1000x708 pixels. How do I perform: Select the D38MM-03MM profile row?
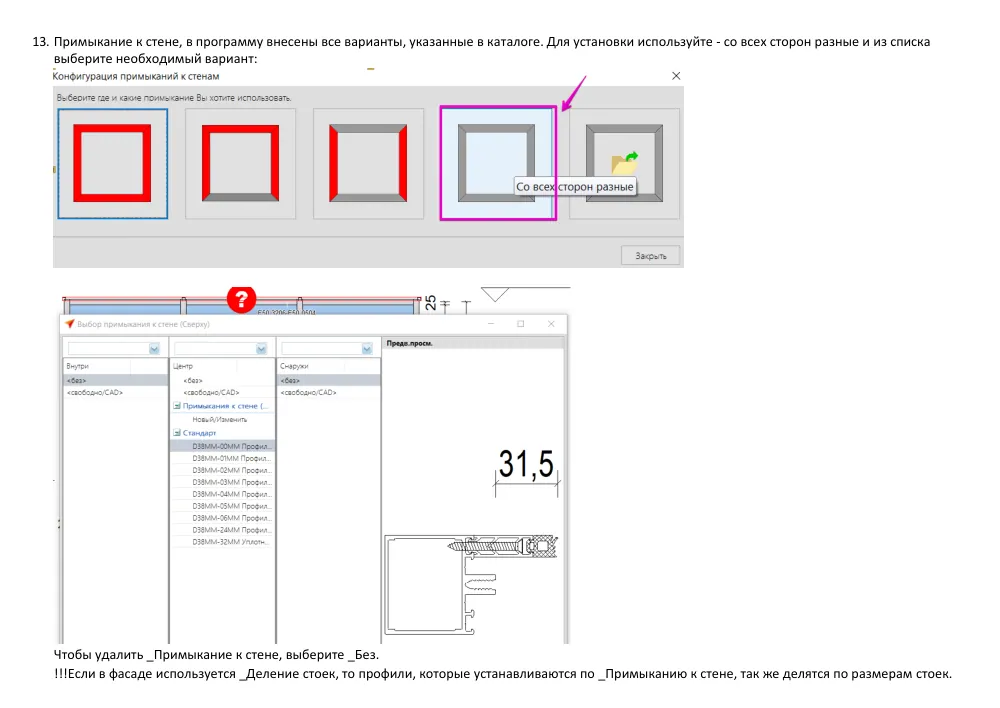223,482
